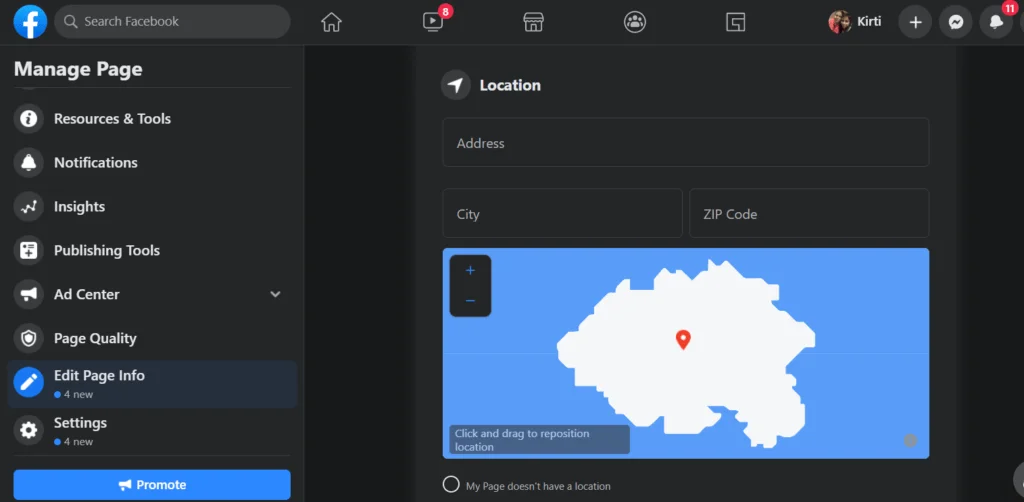Select 'My Page doesn't have a location'
The height and width of the screenshot is (502, 1024).
click(451, 485)
